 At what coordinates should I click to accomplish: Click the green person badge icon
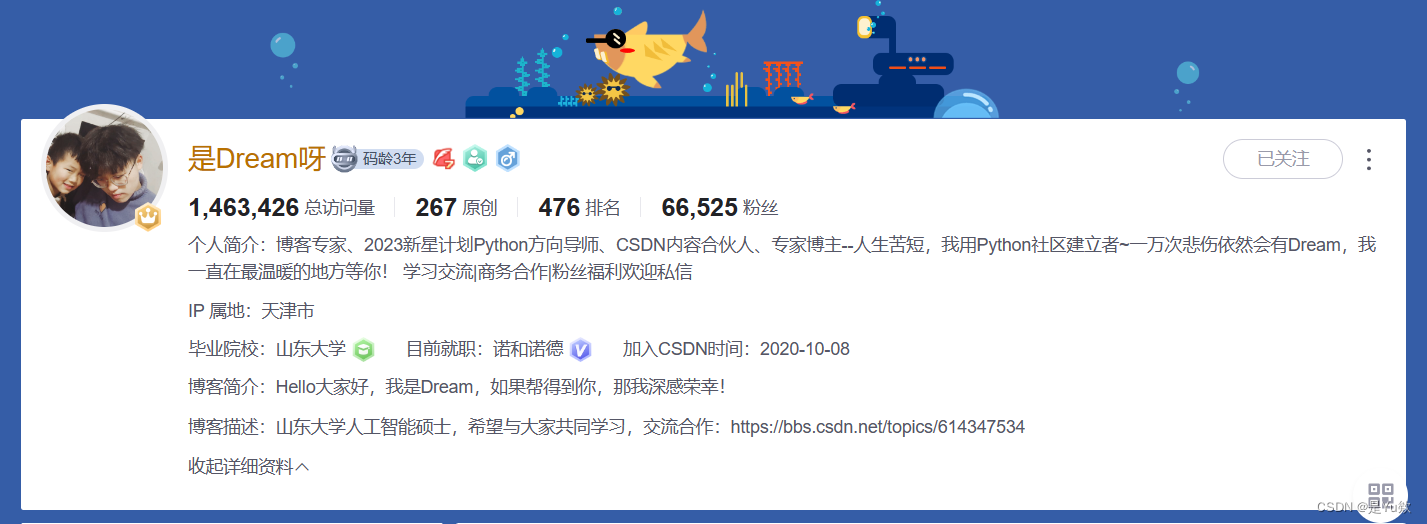coord(475,158)
